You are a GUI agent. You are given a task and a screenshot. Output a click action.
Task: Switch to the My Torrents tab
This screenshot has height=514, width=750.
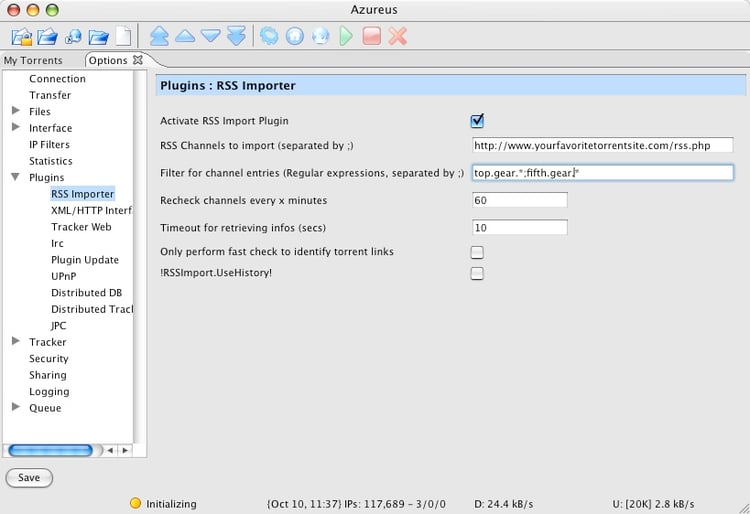(x=33, y=60)
